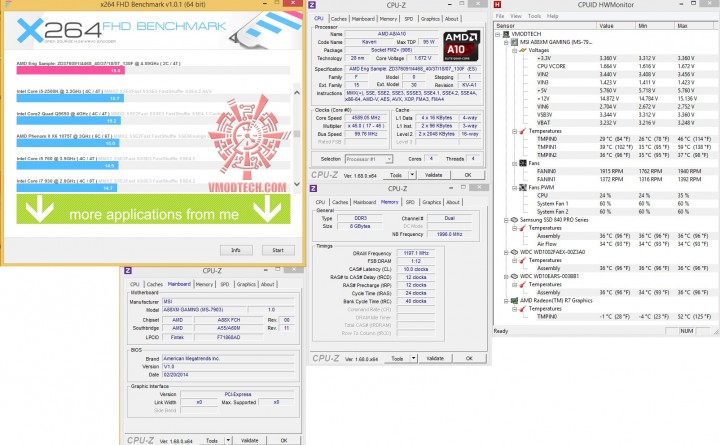Click the MSI A88XM GAMING motherboard icon
This screenshot has width=720, height=445.
coord(514,42)
